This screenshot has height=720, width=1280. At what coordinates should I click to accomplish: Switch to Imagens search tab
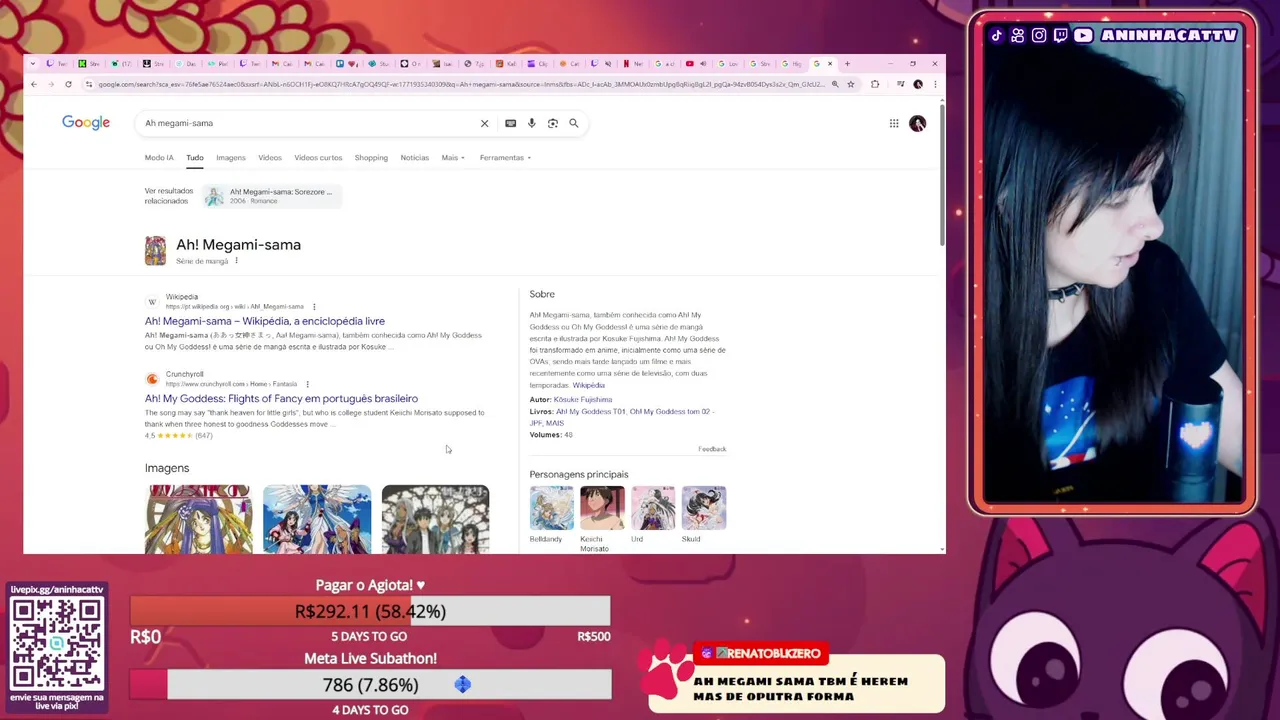click(230, 158)
